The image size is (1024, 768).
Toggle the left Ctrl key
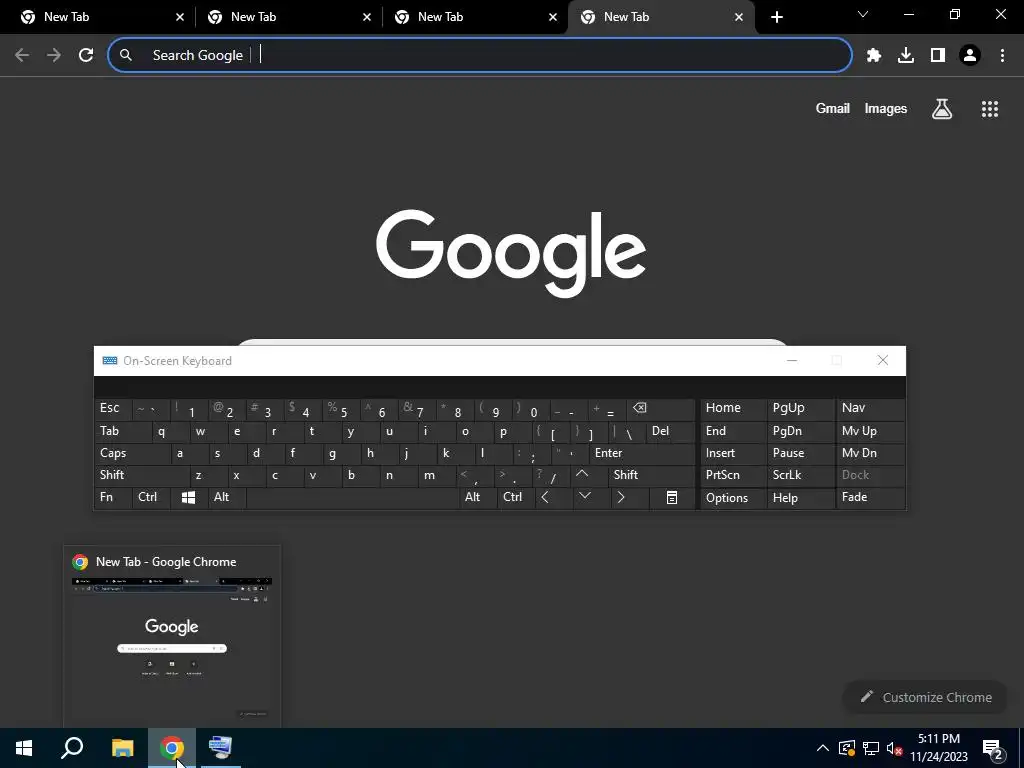click(x=151, y=498)
